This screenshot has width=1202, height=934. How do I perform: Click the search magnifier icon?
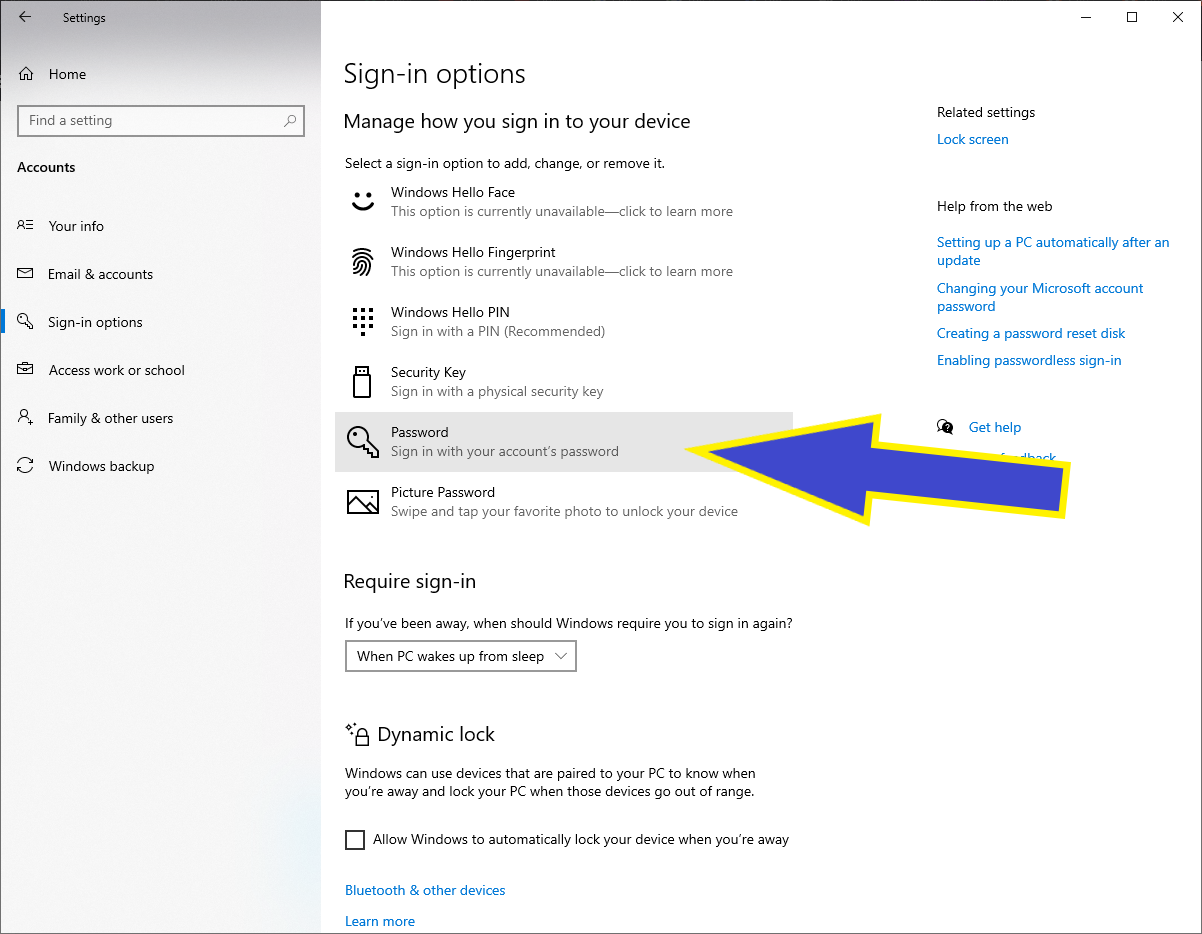pos(290,121)
